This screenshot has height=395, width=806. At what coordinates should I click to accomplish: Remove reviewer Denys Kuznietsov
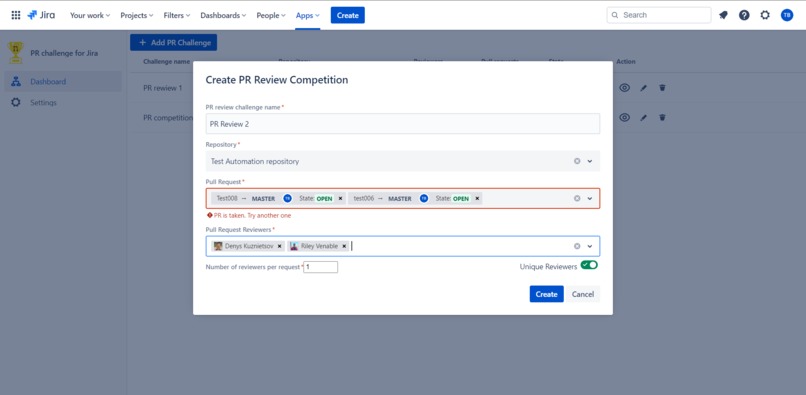[279, 246]
